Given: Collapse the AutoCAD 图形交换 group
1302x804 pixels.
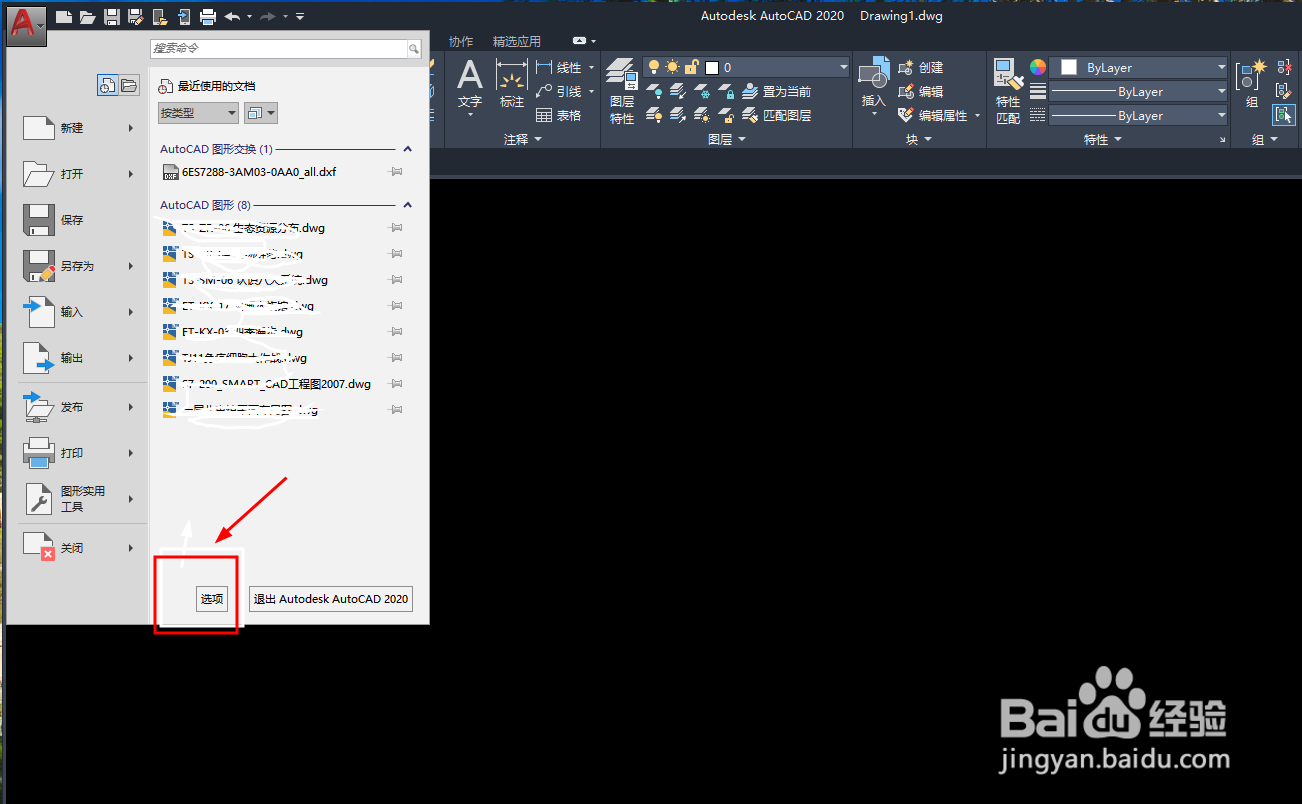Looking at the screenshot, I should (x=407, y=149).
